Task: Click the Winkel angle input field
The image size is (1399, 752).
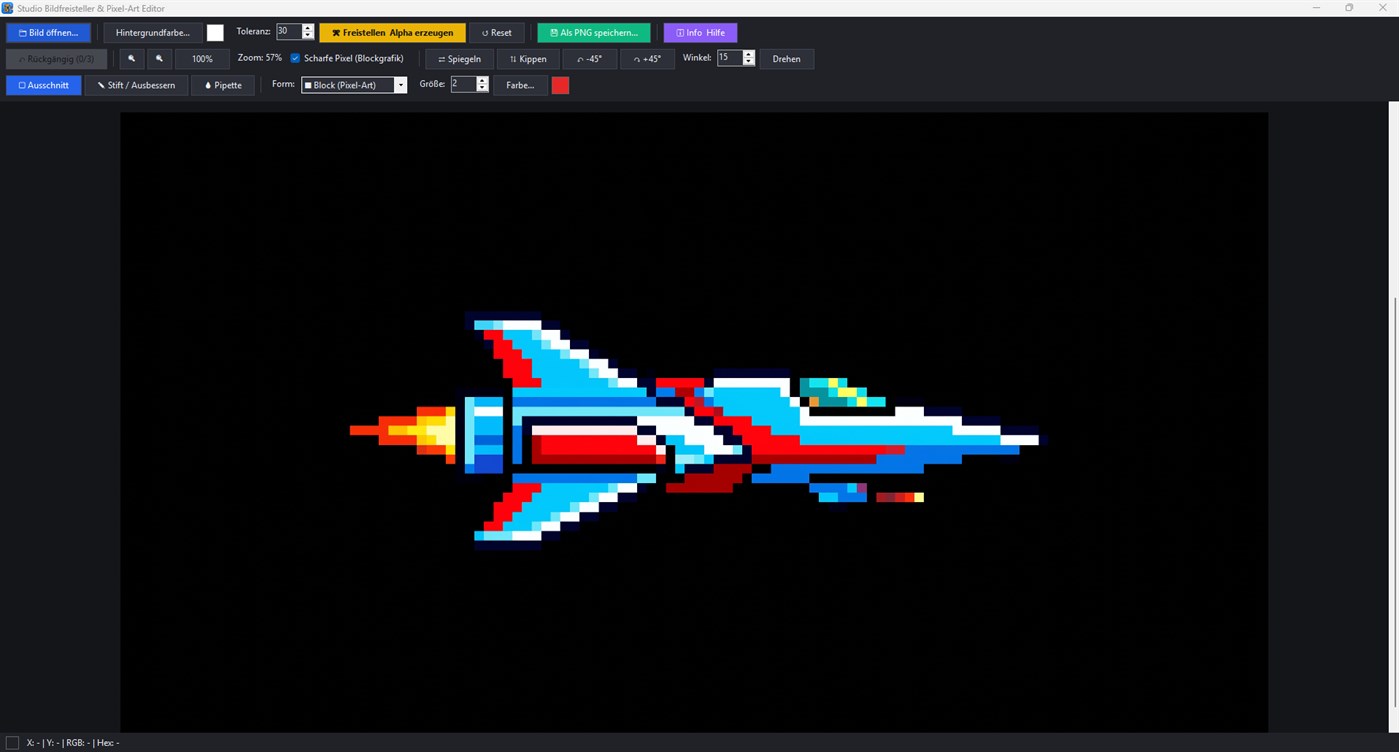Action: 729,58
